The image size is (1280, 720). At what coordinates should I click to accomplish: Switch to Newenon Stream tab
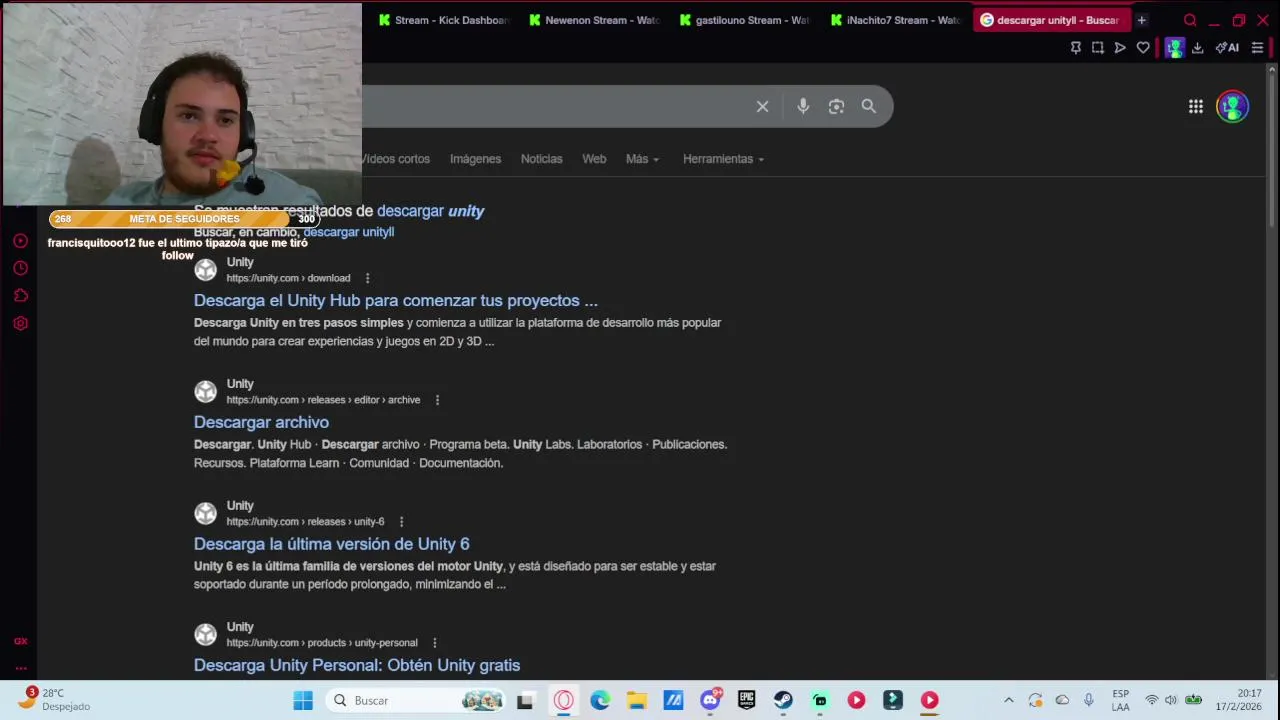click(x=594, y=20)
